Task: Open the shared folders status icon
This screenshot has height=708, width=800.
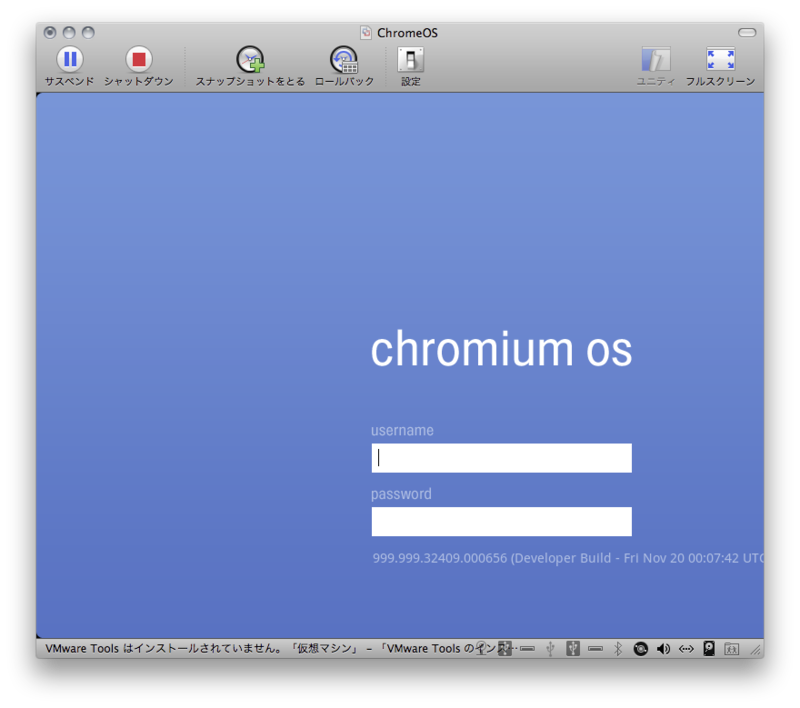Action: tap(731, 649)
